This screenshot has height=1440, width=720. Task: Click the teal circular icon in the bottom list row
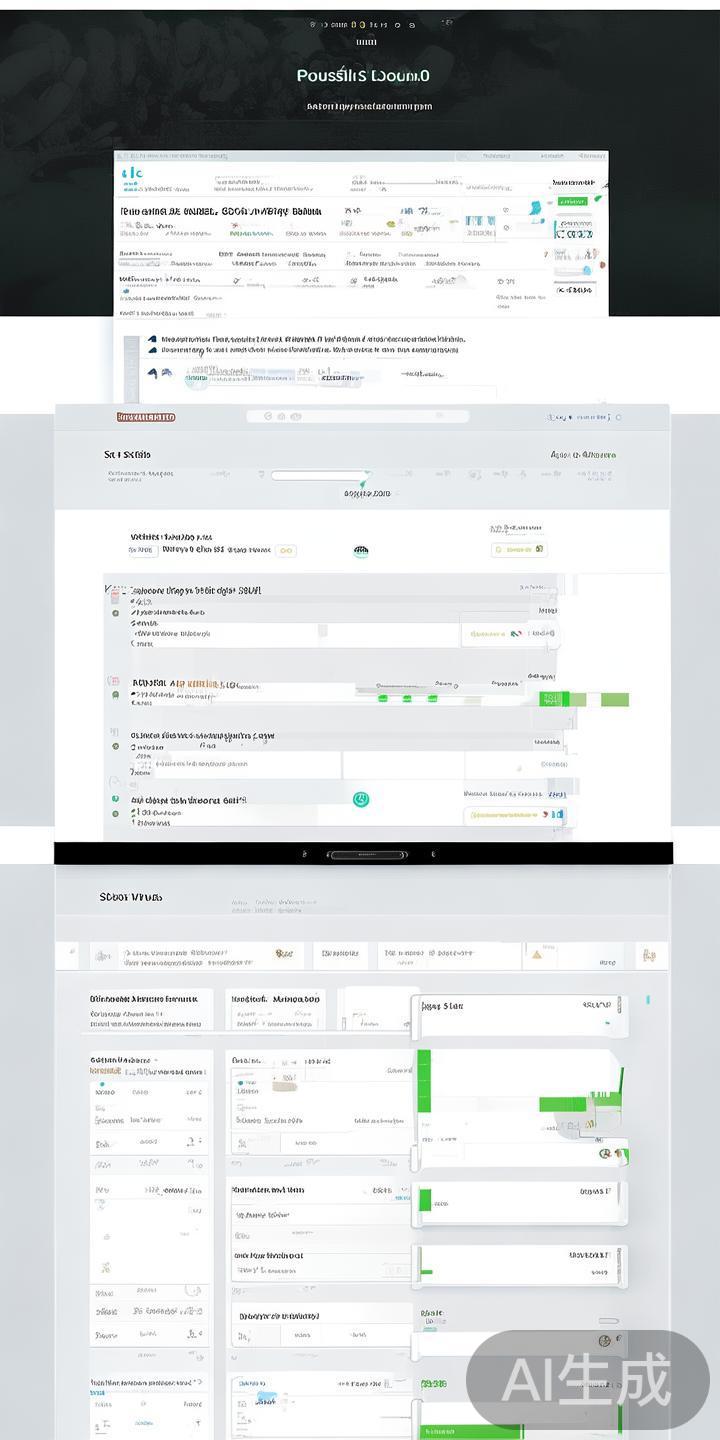pos(361,799)
